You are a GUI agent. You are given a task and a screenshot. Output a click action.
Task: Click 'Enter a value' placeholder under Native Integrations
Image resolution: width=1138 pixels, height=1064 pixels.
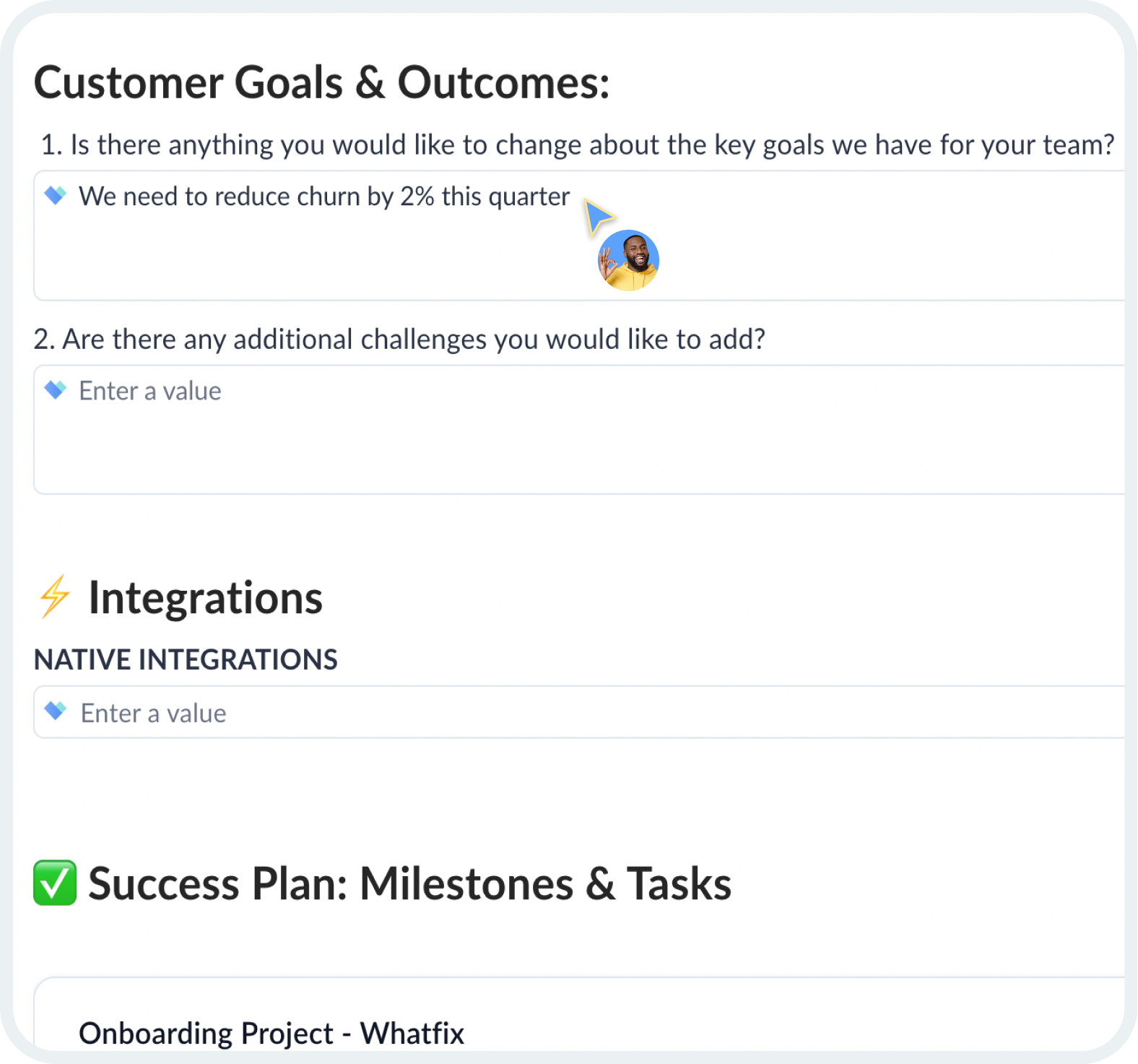tap(153, 713)
